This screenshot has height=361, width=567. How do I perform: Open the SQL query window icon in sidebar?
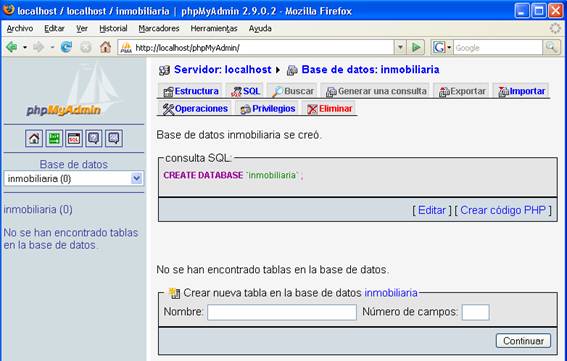pos(74,138)
